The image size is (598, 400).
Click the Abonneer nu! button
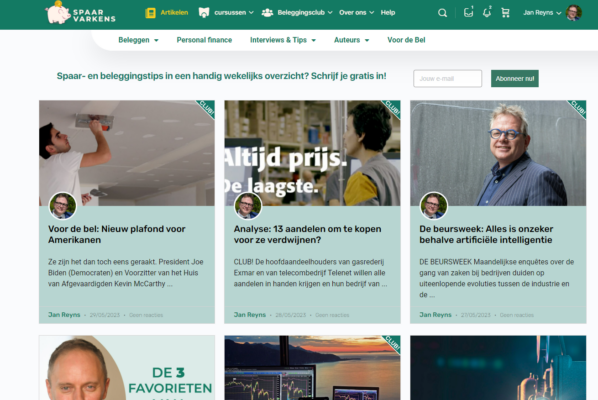tap(515, 79)
